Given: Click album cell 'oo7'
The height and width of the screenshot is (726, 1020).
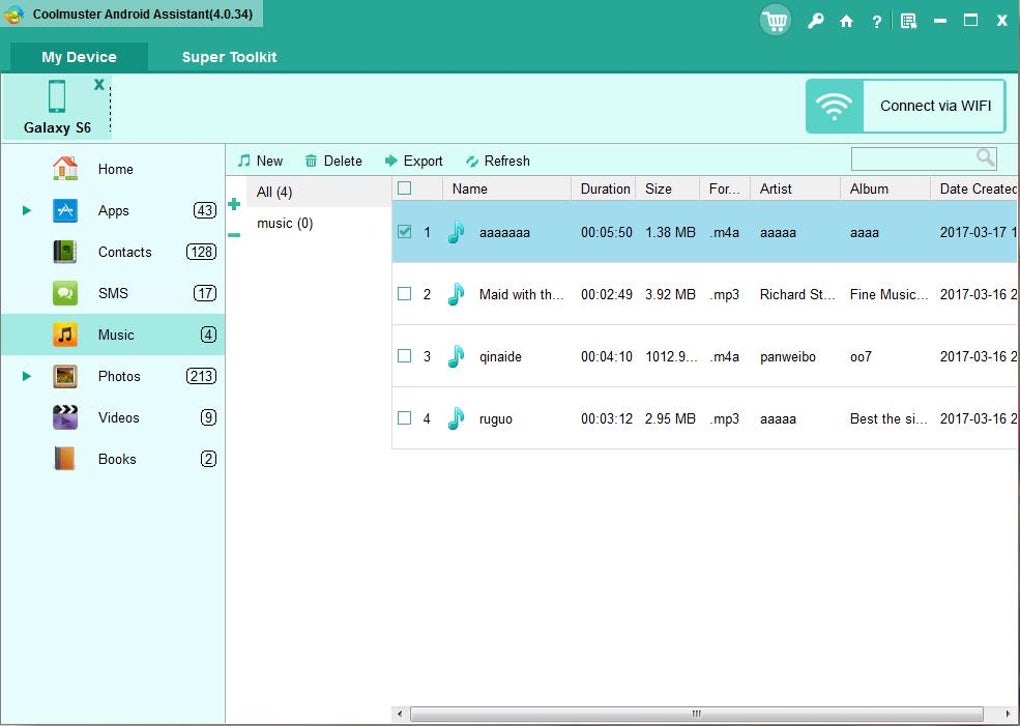Looking at the screenshot, I should click(x=861, y=356).
